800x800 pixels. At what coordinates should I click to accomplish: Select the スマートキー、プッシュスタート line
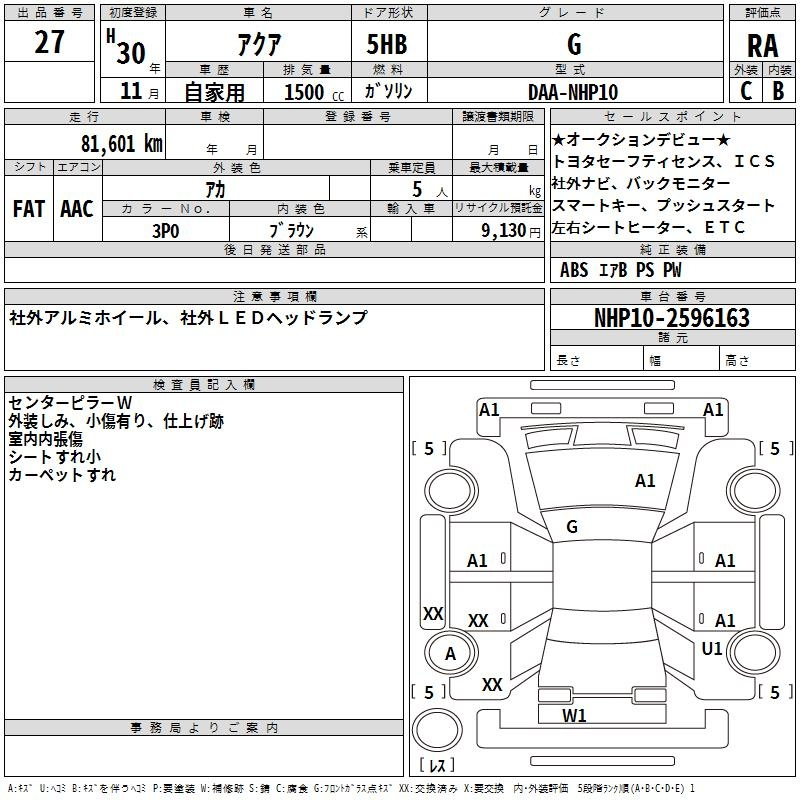click(x=663, y=205)
